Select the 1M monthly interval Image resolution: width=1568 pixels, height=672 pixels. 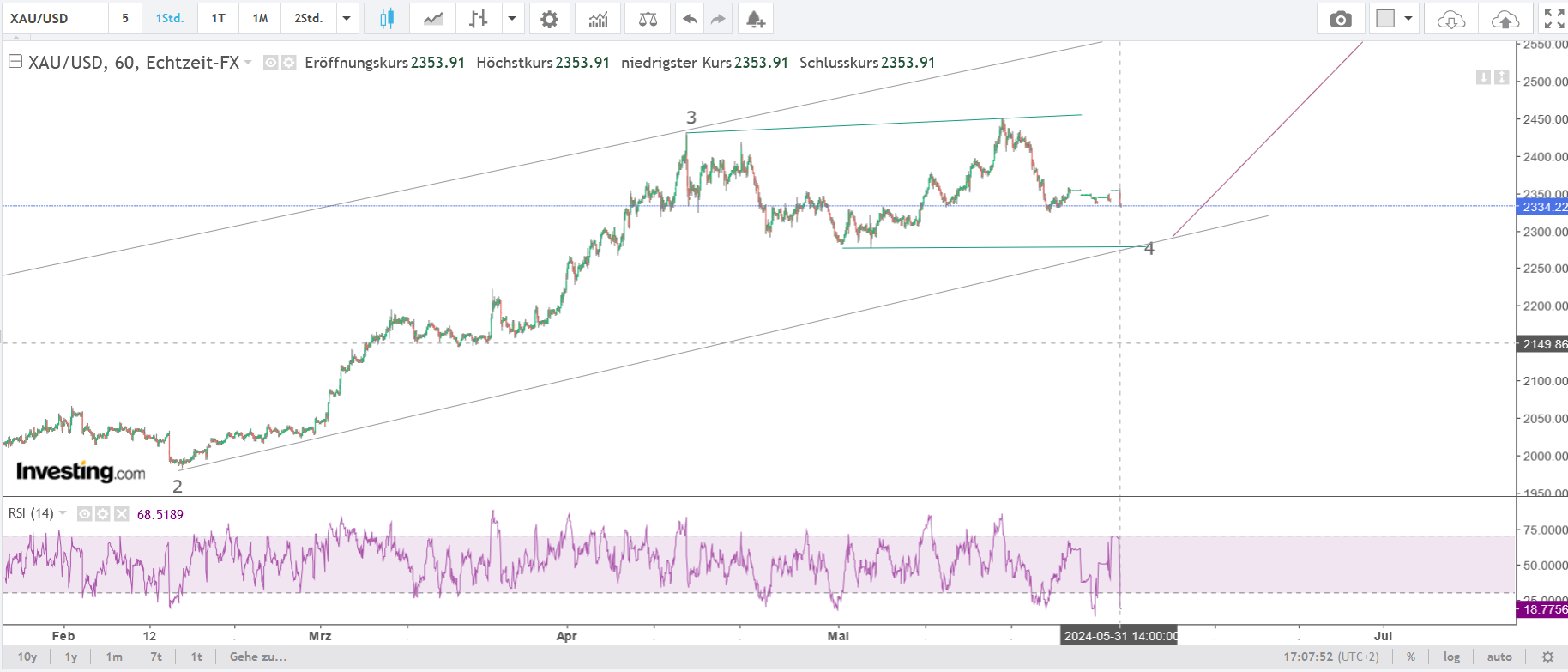point(260,18)
